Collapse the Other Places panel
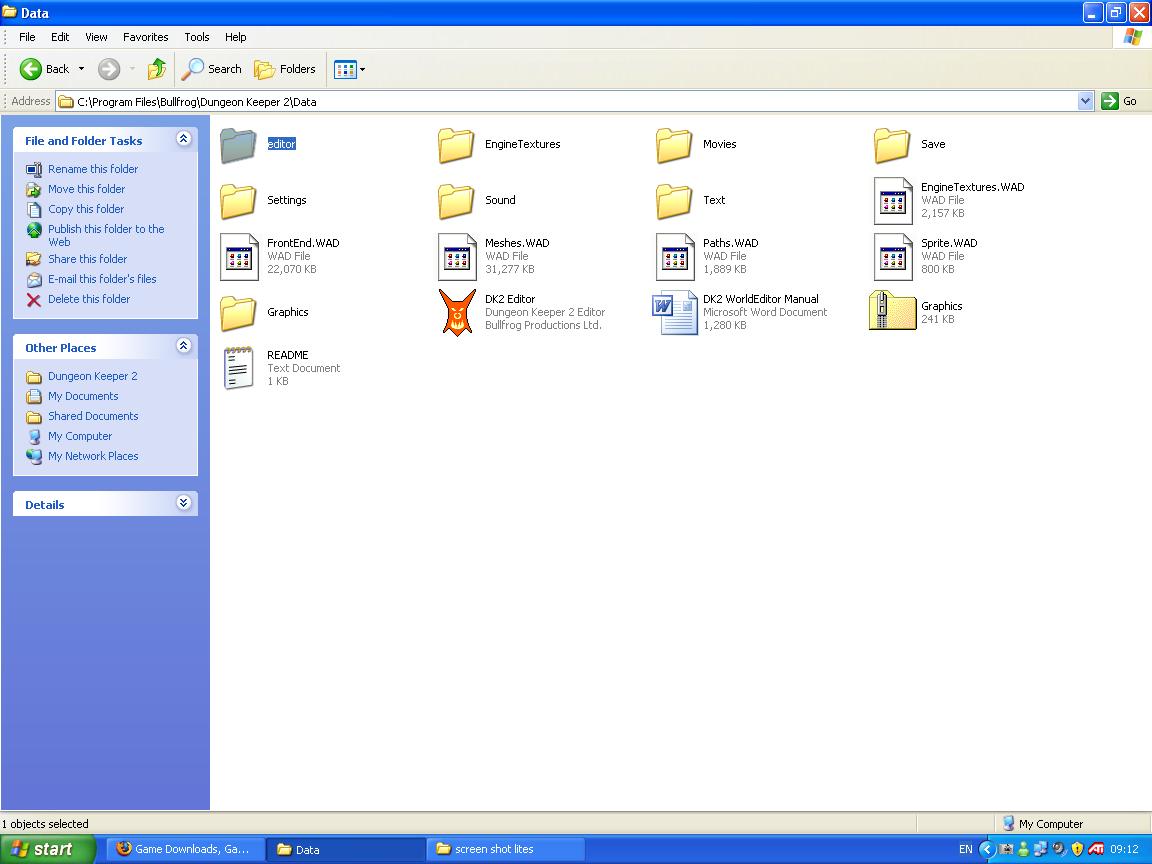The image size is (1152, 864). point(183,347)
